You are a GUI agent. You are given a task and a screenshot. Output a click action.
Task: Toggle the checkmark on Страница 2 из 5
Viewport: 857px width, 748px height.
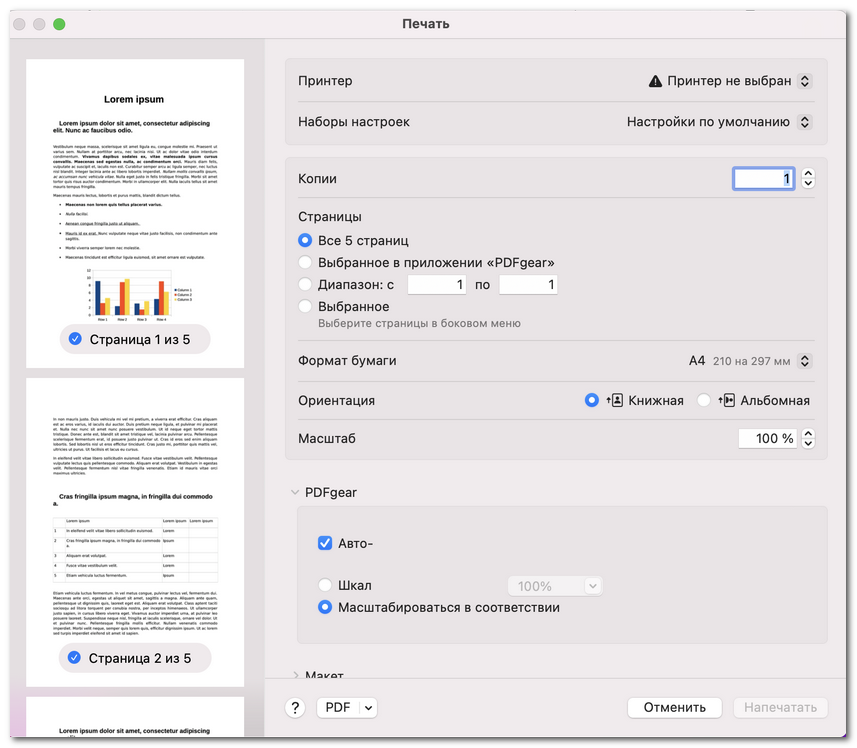(74, 657)
